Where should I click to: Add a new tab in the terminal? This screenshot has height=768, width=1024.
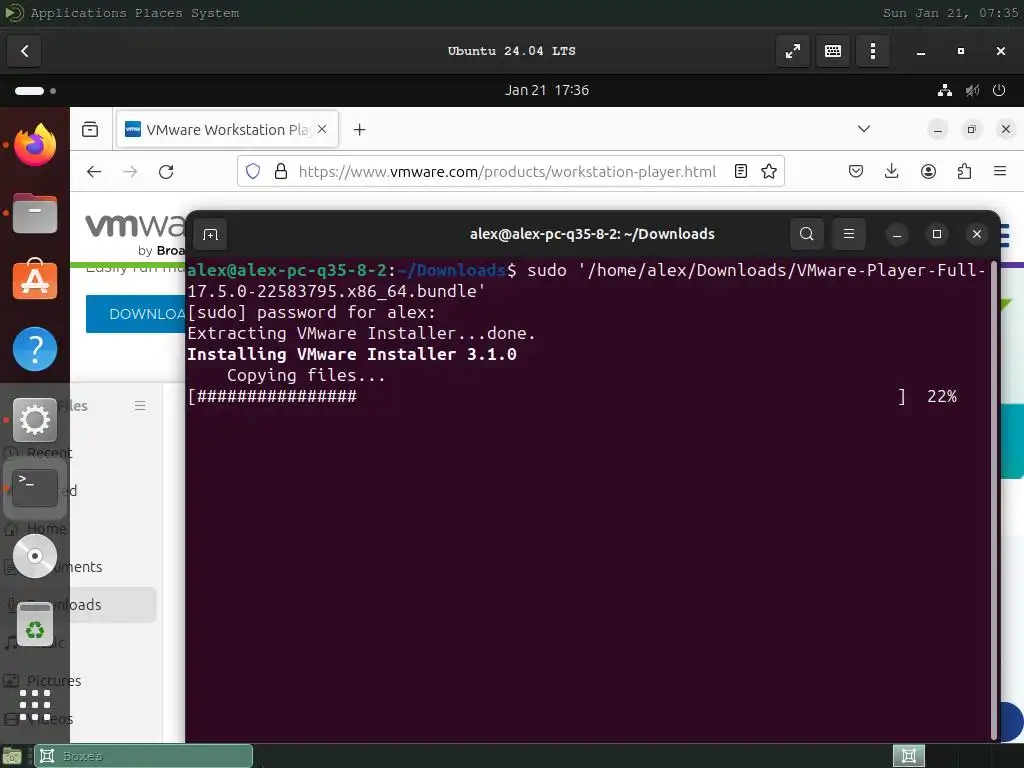coord(210,234)
